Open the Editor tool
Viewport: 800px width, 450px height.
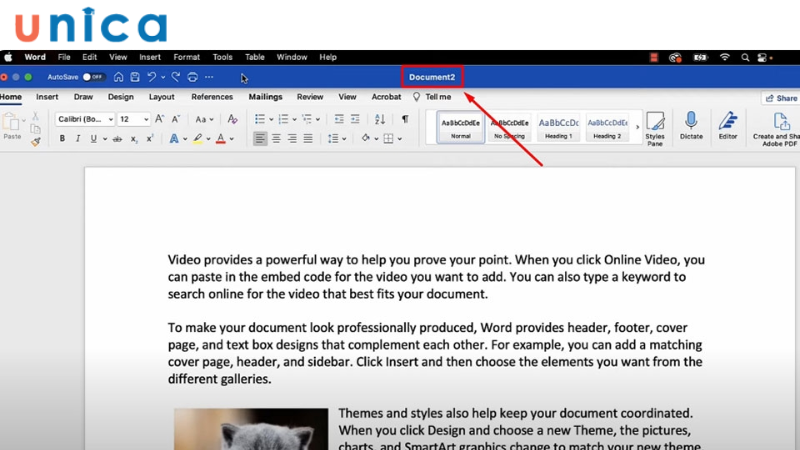coord(728,126)
